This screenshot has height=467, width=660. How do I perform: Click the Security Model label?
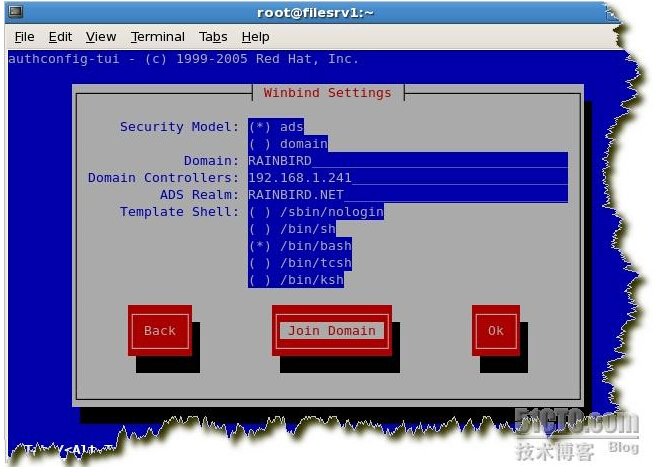coord(179,127)
